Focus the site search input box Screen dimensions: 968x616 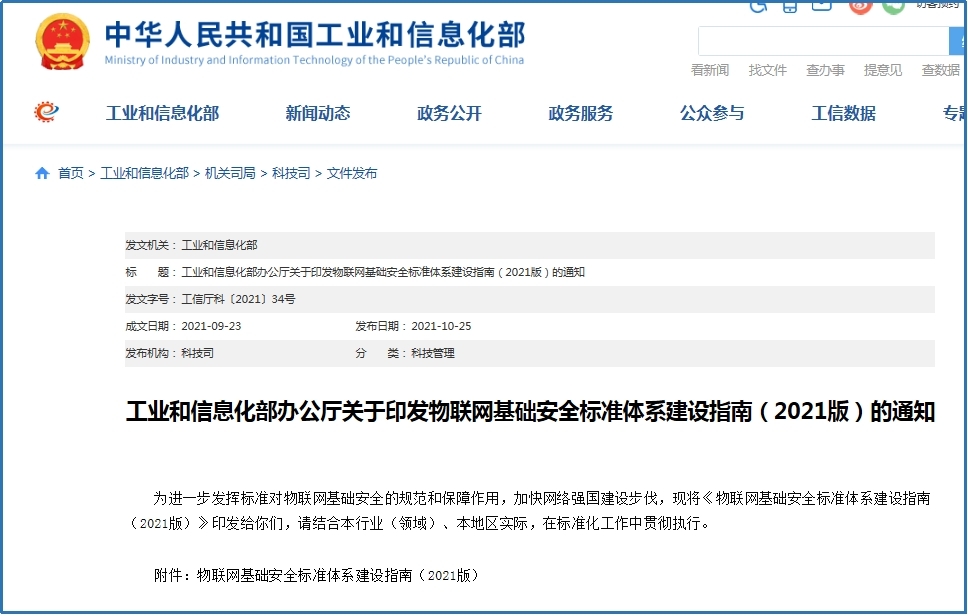click(x=823, y=41)
